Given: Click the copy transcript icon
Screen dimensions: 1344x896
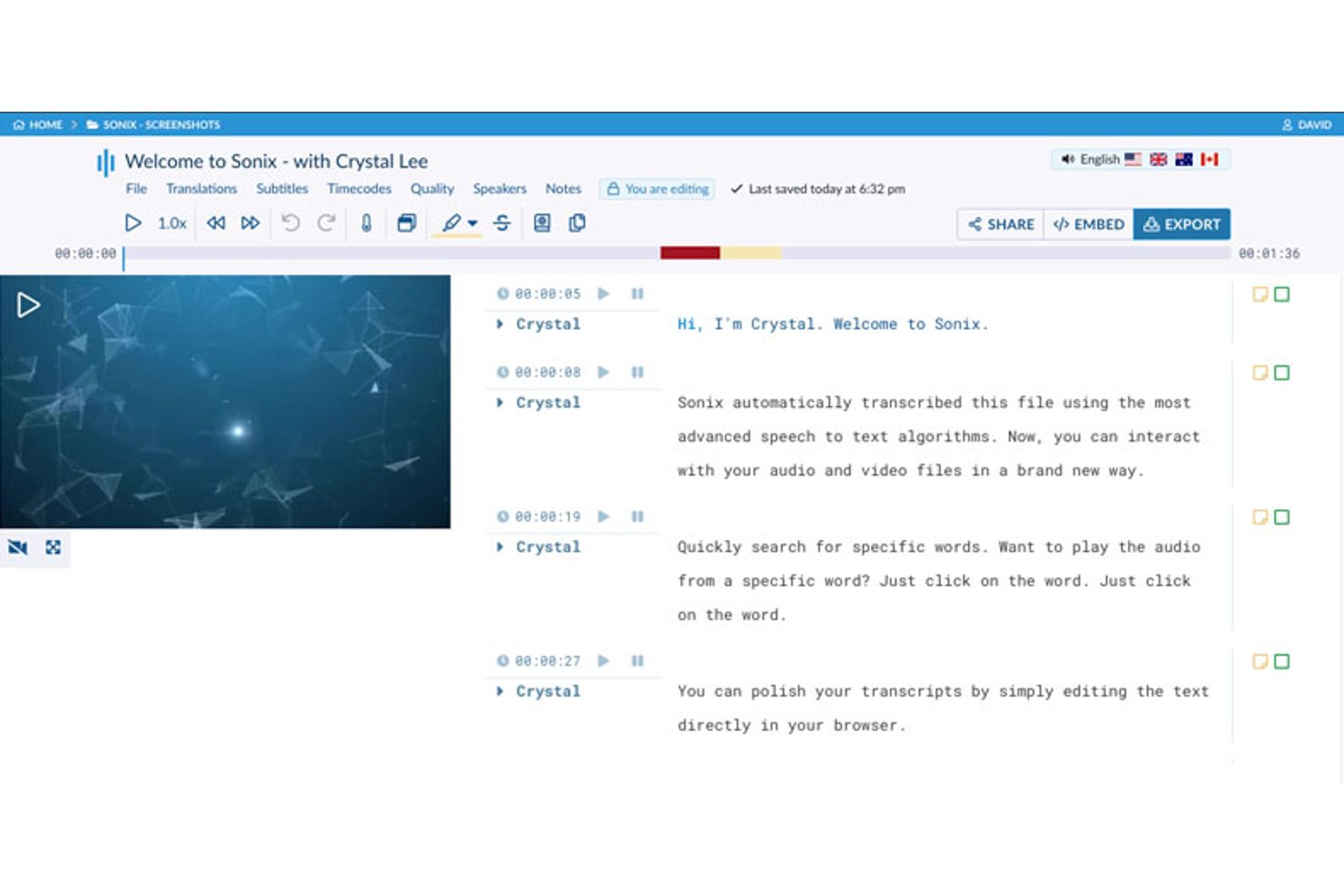Looking at the screenshot, I should tap(577, 222).
